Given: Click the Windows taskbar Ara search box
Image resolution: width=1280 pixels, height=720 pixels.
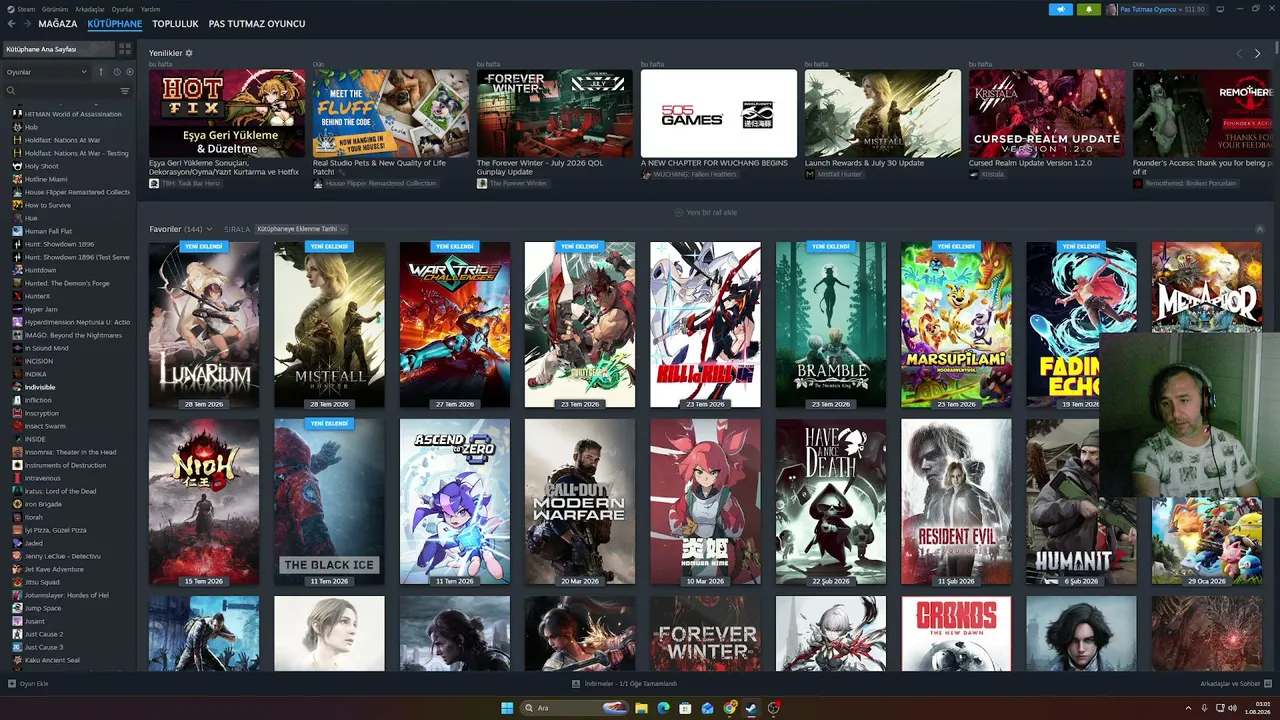Looking at the screenshot, I should click(x=574, y=708).
